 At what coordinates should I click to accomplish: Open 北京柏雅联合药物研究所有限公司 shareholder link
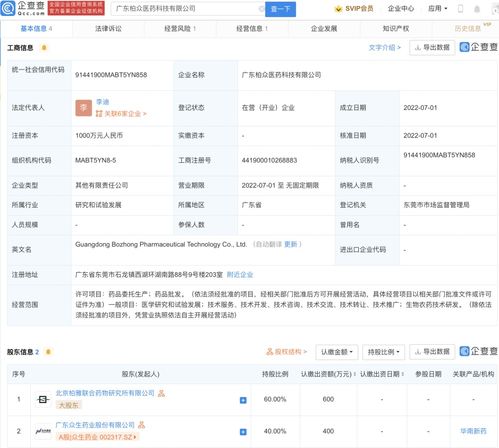(105, 393)
